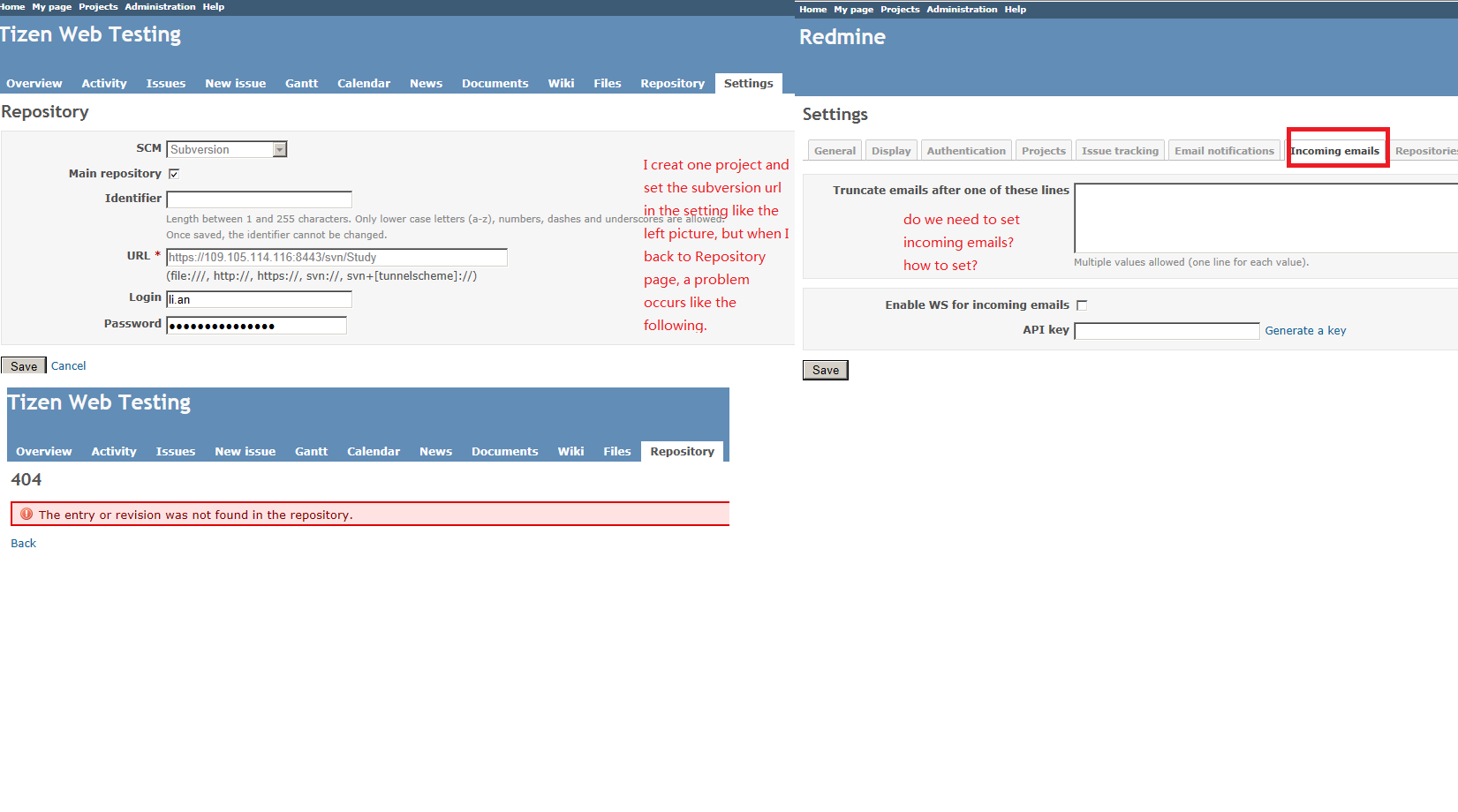The image size is (1458, 812).
Task: Click Projects in Redmine top bar
Action: (900, 9)
